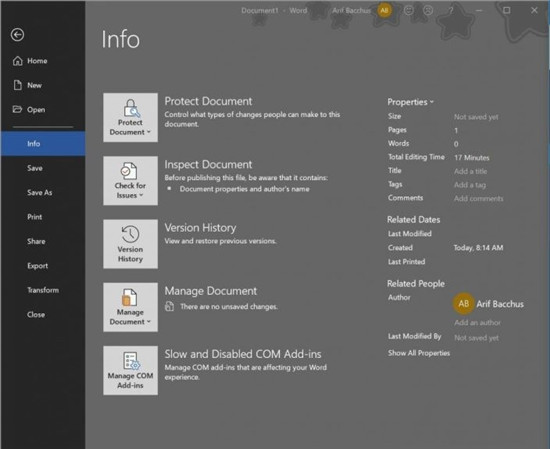This screenshot has height=449, width=550.
Task: Open Help question mark icon
Action: click(x=451, y=11)
